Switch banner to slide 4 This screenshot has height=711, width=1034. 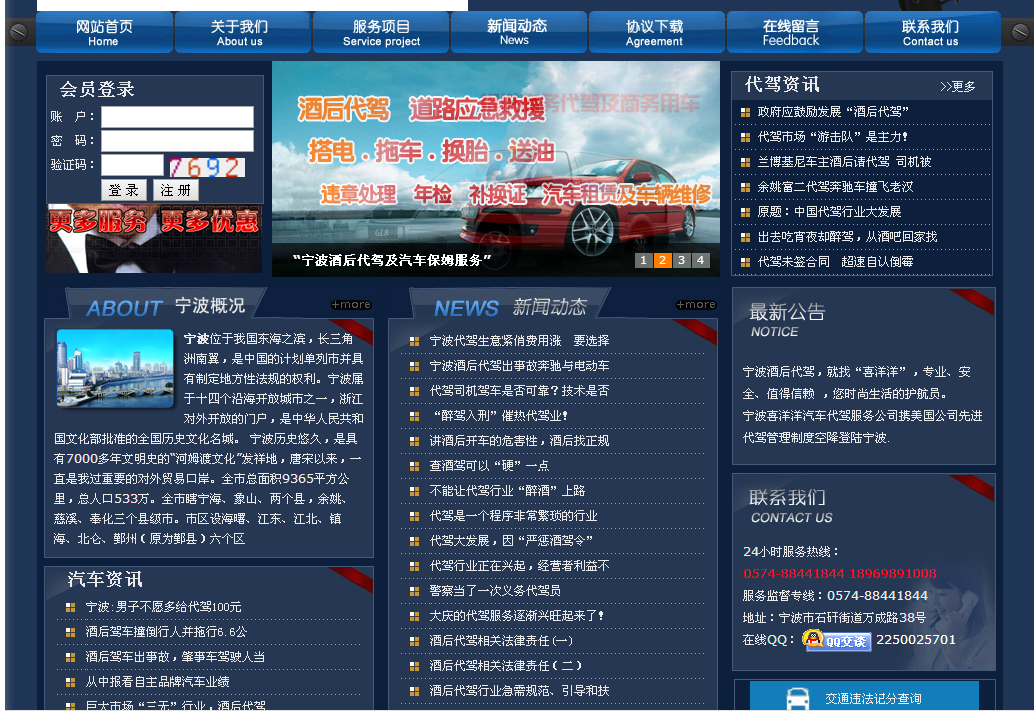pyautogui.click(x=700, y=261)
